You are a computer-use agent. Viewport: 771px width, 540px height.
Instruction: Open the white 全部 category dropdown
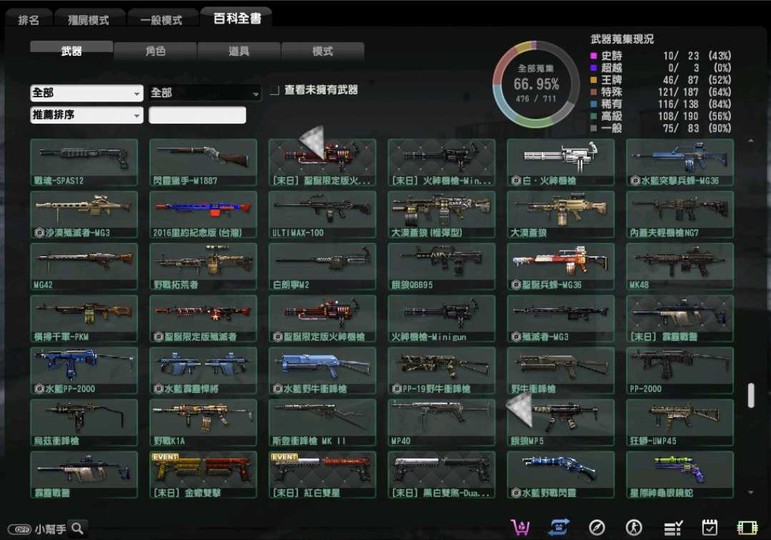(87, 92)
